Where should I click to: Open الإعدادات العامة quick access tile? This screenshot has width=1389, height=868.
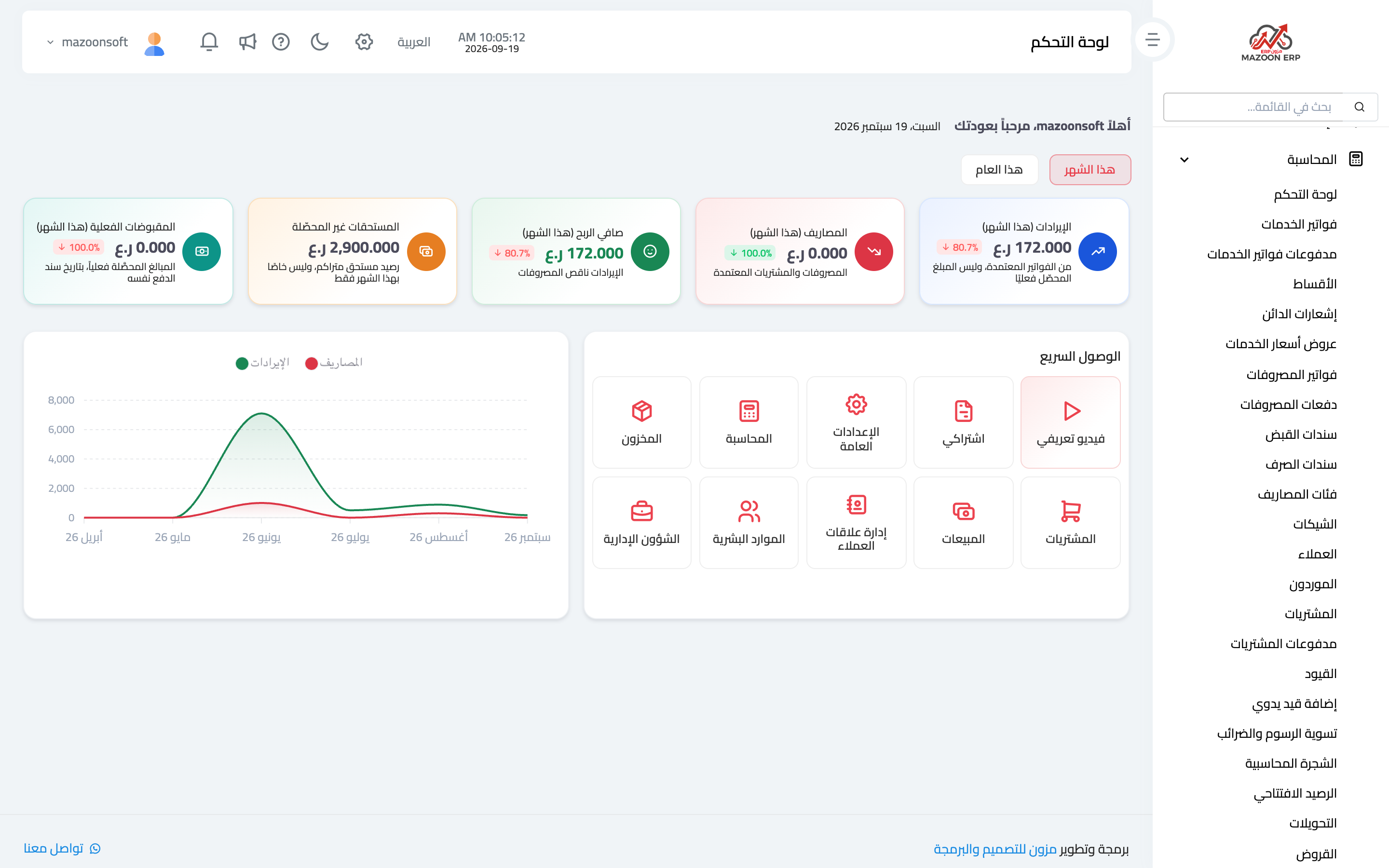pos(856,422)
